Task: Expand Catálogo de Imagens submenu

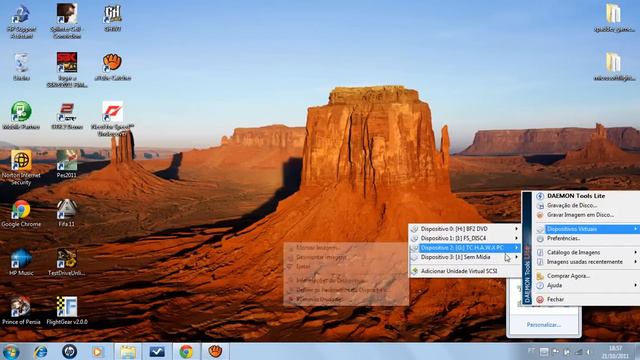Action: 587,252
